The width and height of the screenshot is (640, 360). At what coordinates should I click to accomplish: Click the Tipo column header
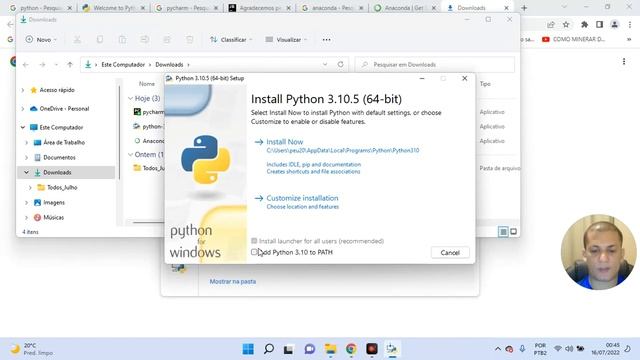pos(485,84)
